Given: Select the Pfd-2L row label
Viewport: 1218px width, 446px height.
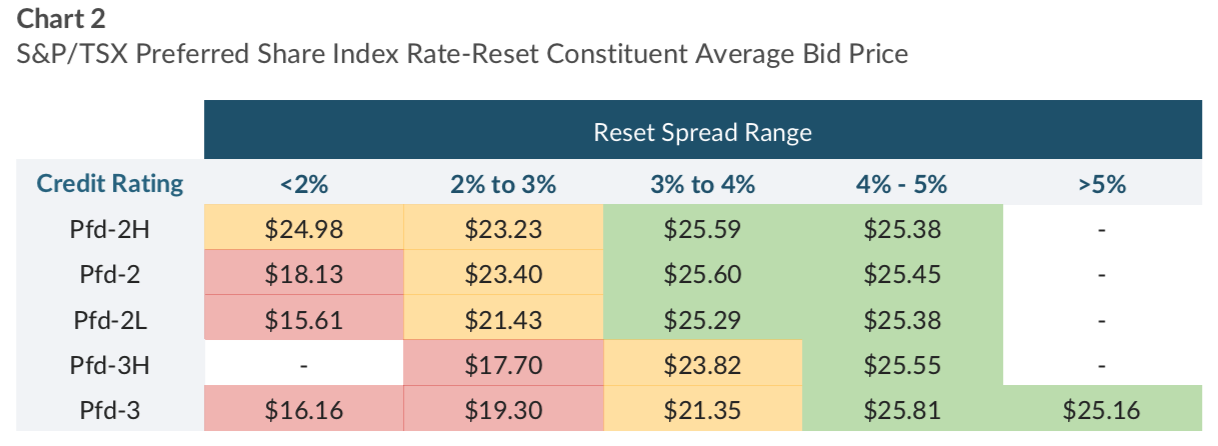Looking at the screenshot, I should 110,320.
